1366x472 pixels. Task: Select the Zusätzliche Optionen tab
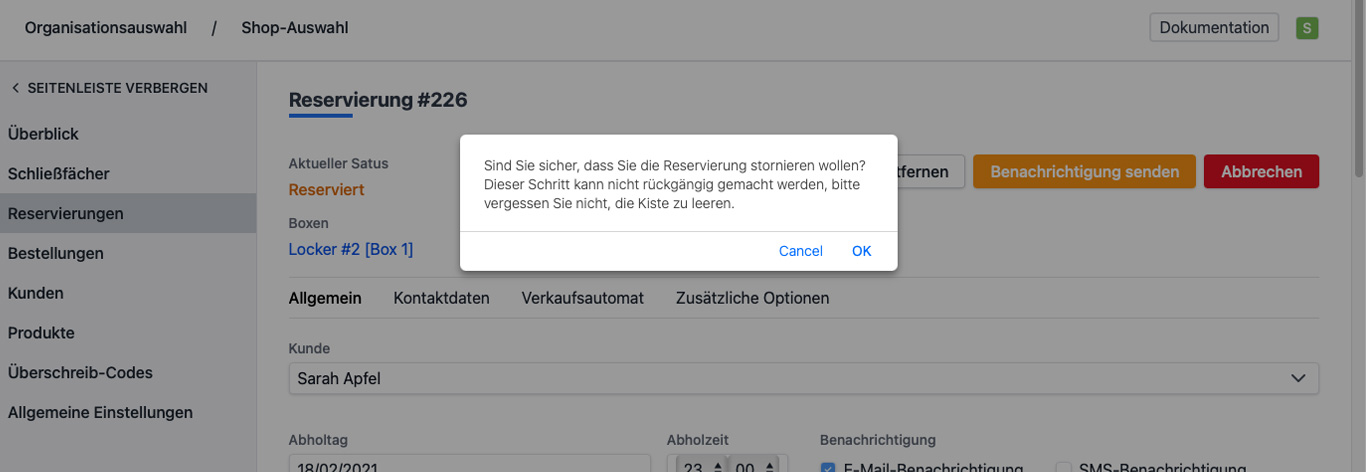[x=752, y=298]
